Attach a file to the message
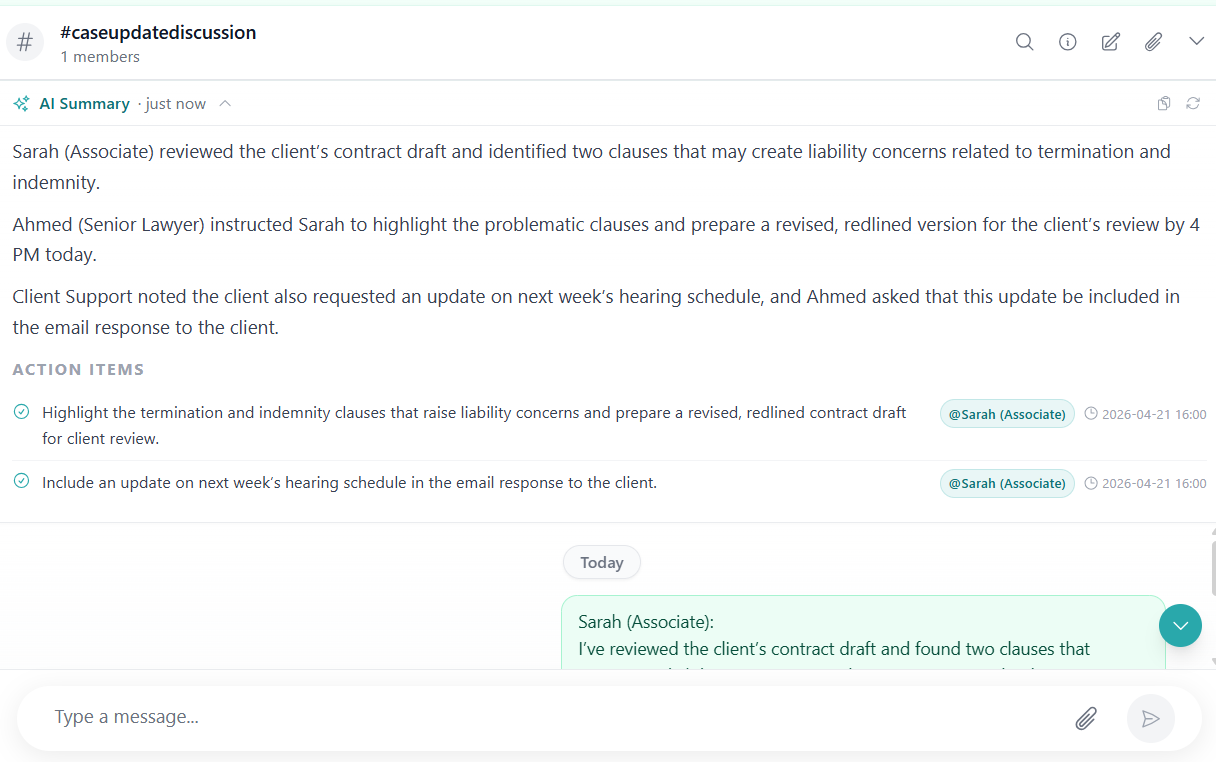This screenshot has height=762, width=1216. 1086,718
